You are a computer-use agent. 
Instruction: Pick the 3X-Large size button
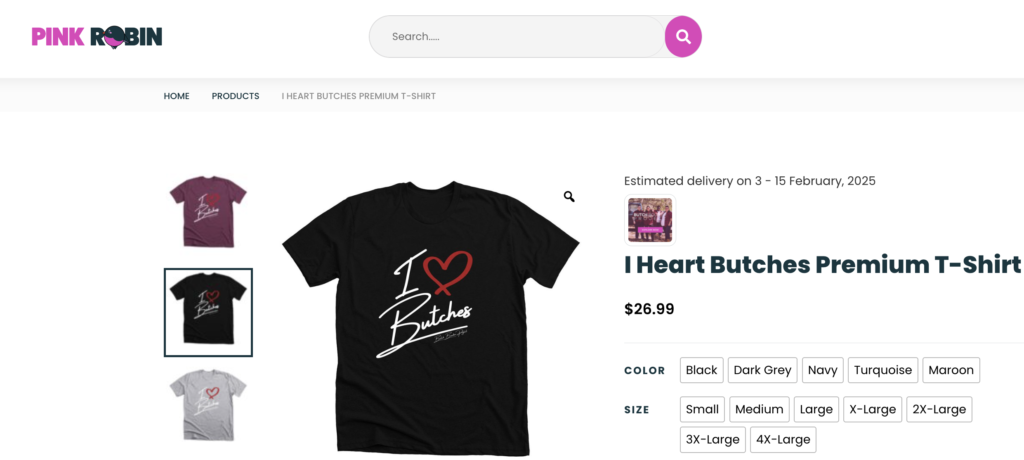[712, 439]
